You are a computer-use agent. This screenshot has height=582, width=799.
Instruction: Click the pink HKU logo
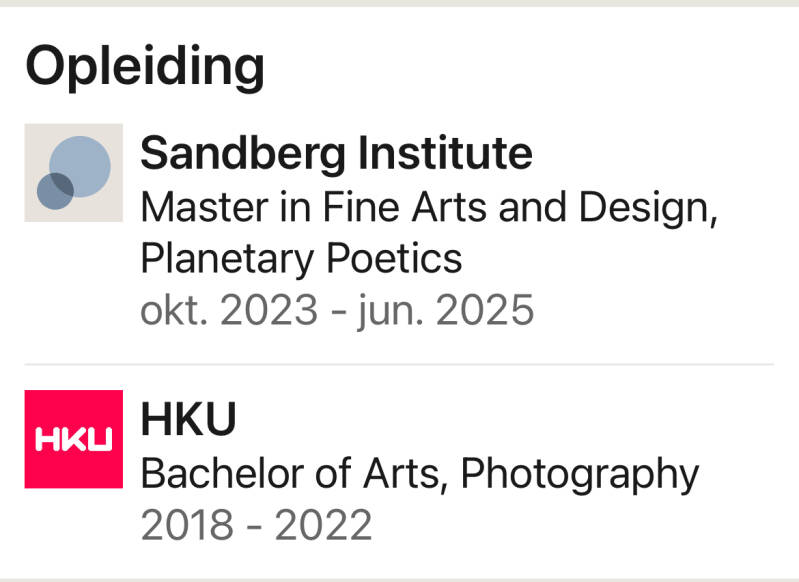[x=73, y=439]
